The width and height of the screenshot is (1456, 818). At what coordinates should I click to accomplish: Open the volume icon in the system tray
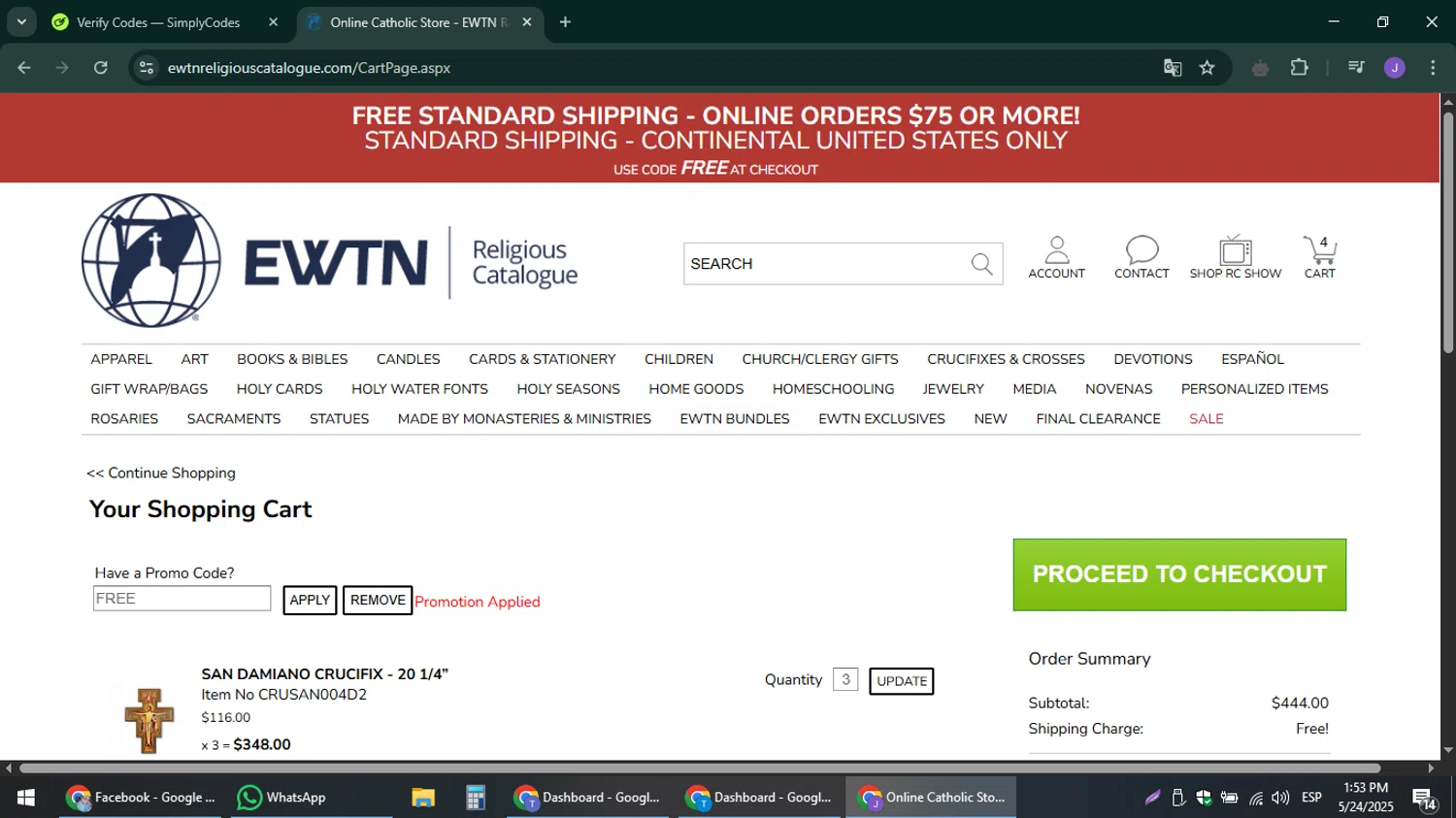pos(1280,798)
